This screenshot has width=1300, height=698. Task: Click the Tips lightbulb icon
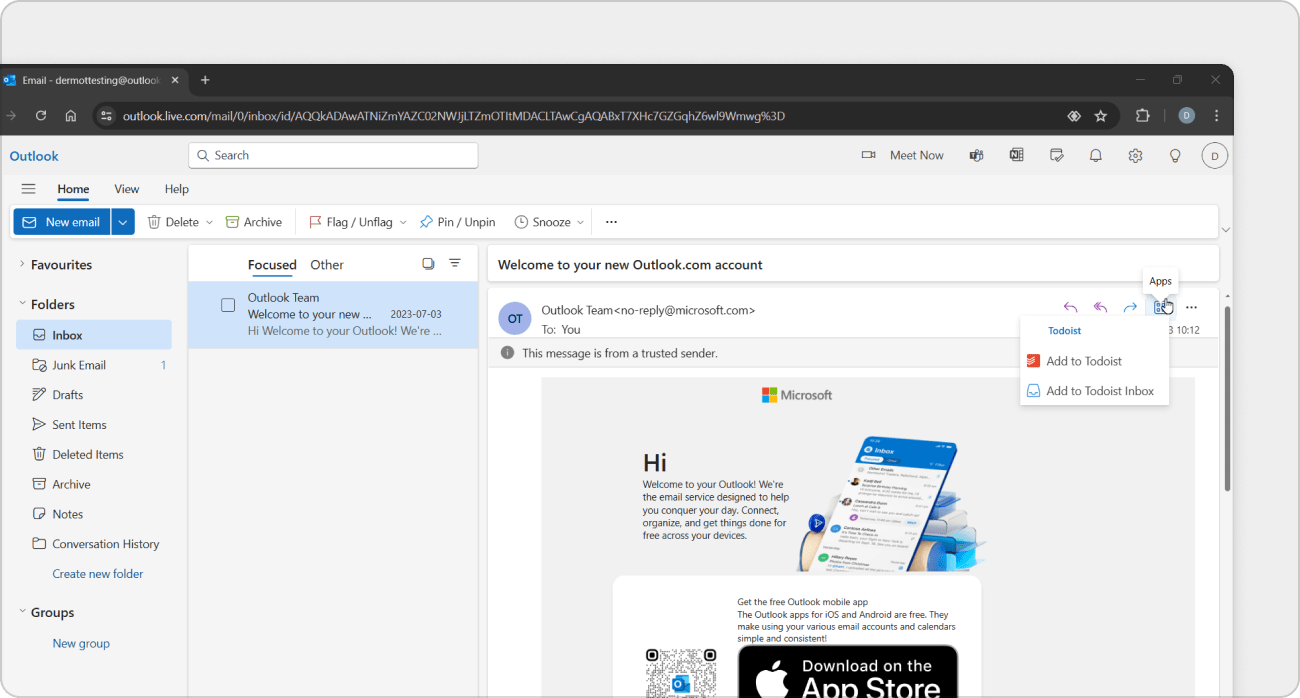click(x=1175, y=156)
